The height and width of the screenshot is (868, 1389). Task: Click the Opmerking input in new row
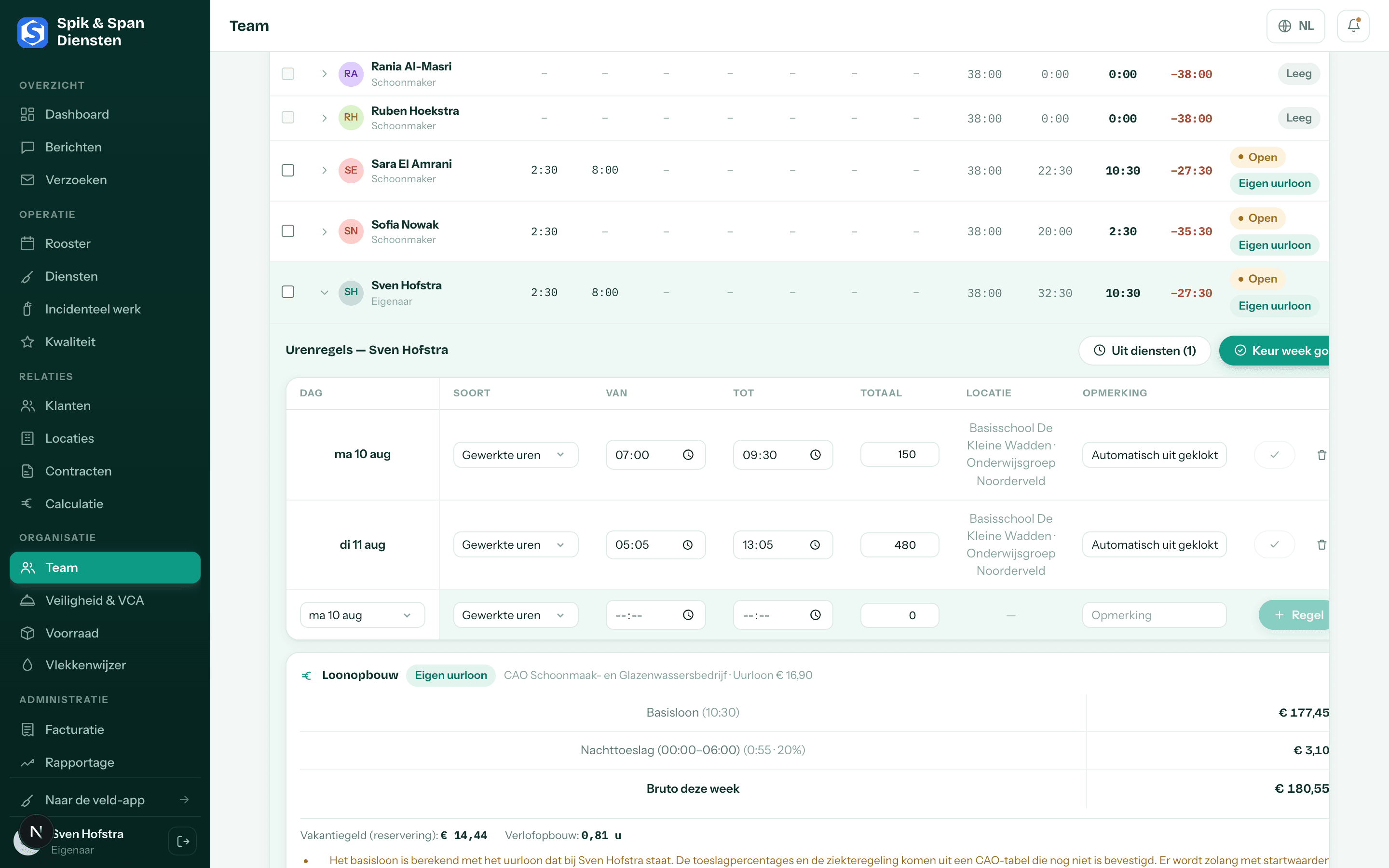[x=1154, y=615]
